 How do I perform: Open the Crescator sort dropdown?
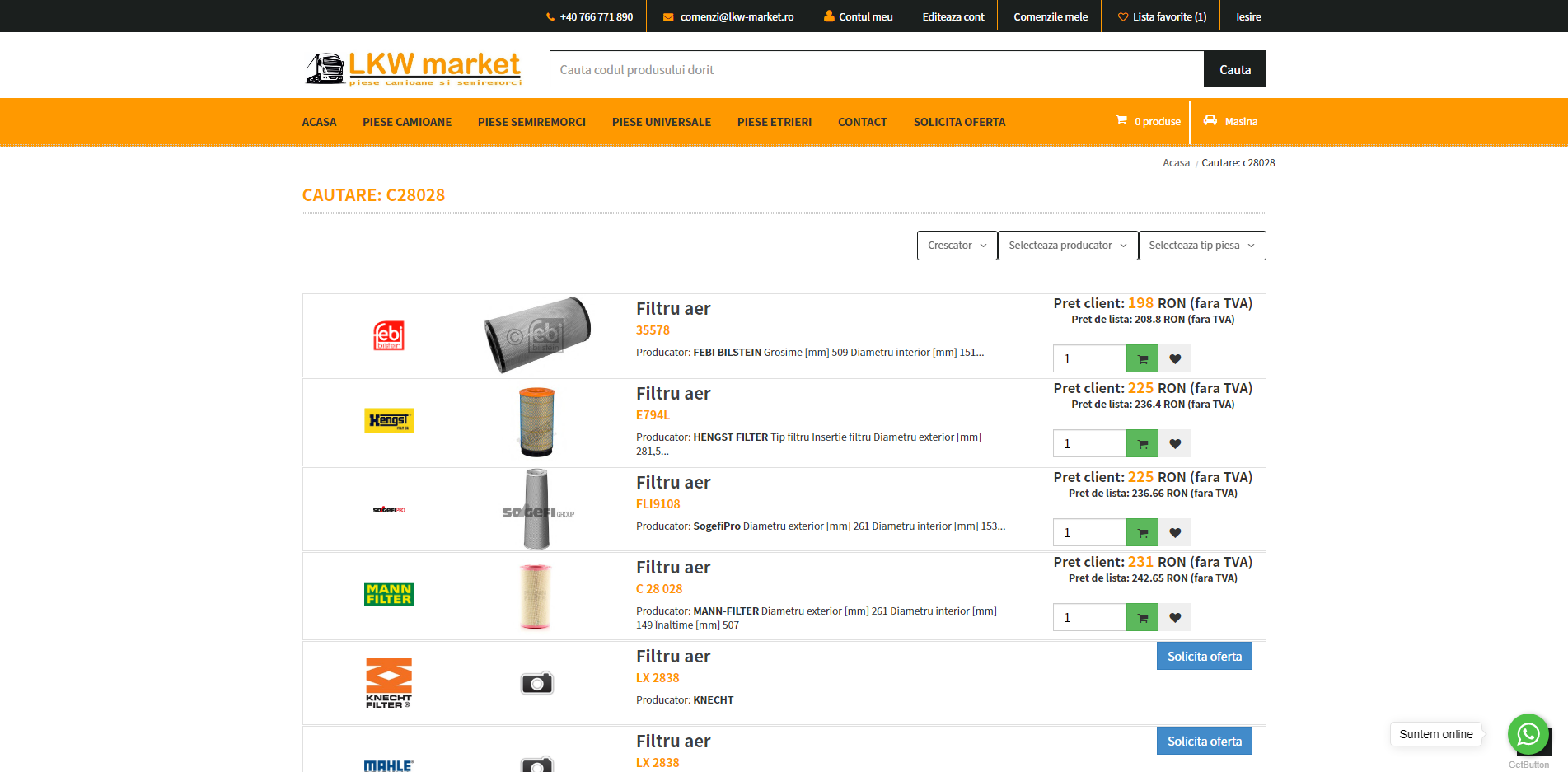(x=957, y=246)
